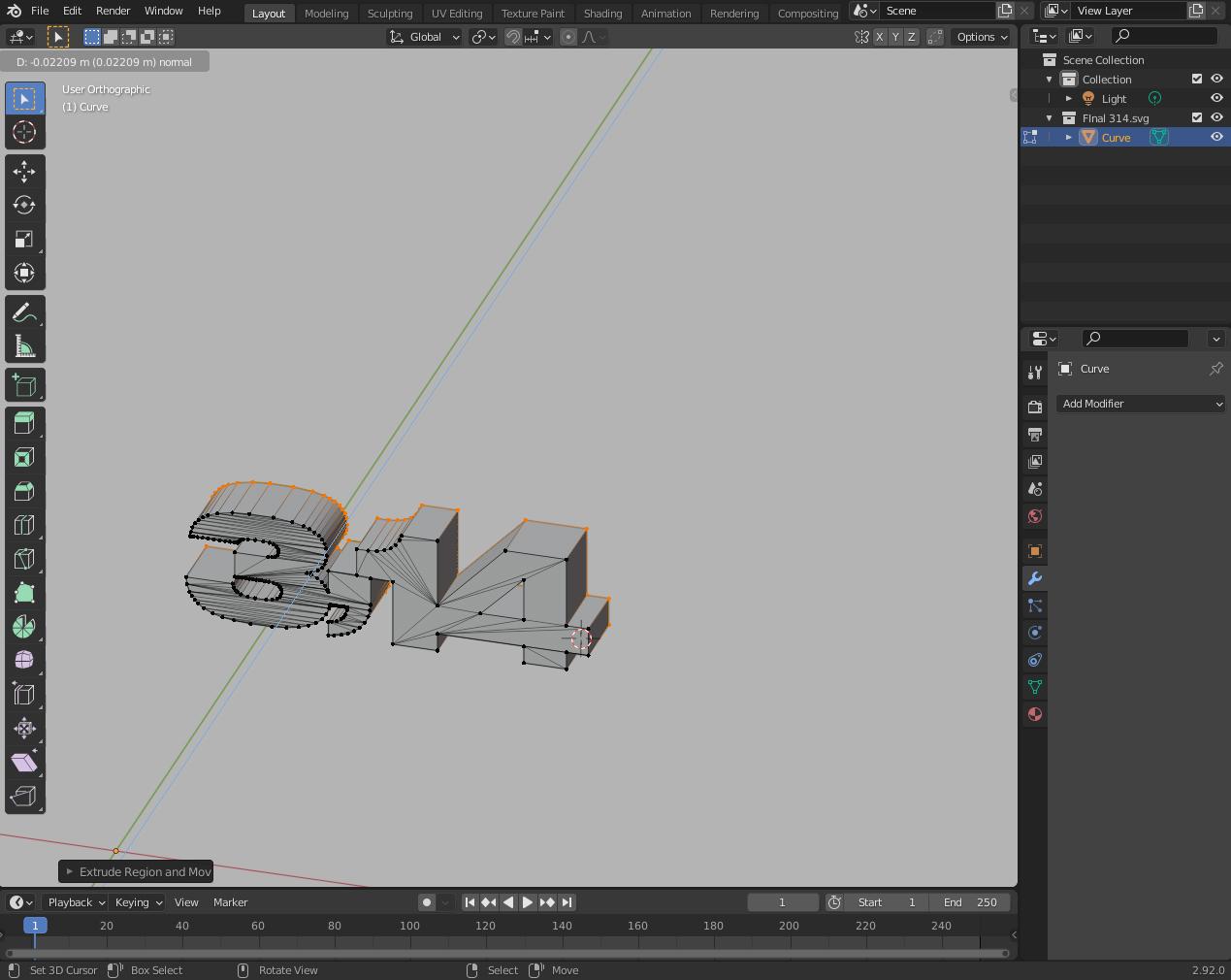The width and height of the screenshot is (1231, 980).
Task: Switch to the Sculpting workspace tab
Action: 390,13
